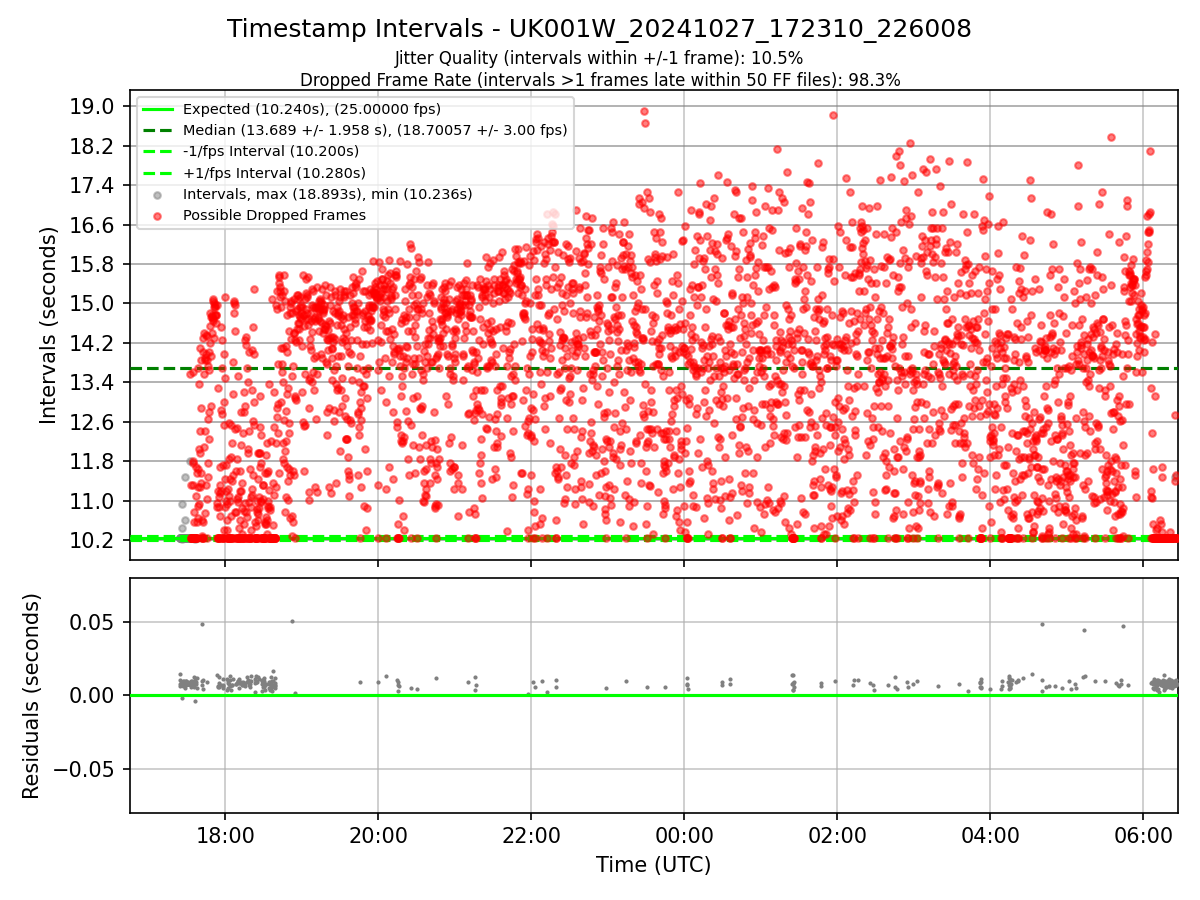The image size is (1200, 900).
Task: Click legend entry '-1/fps Interval (10.200s)'
Action: (271, 151)
